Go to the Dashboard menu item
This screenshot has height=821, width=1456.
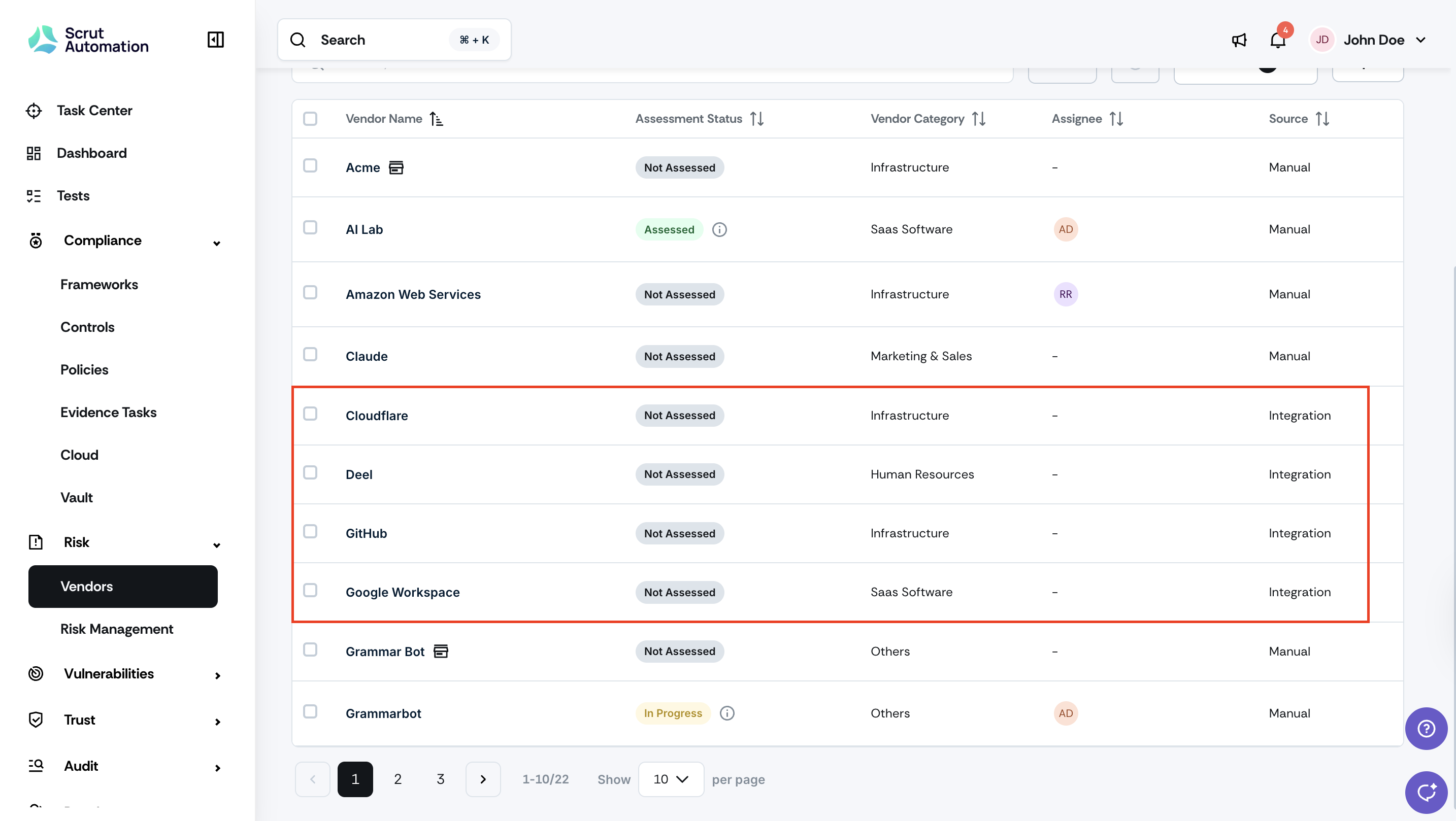coord(91,153)
